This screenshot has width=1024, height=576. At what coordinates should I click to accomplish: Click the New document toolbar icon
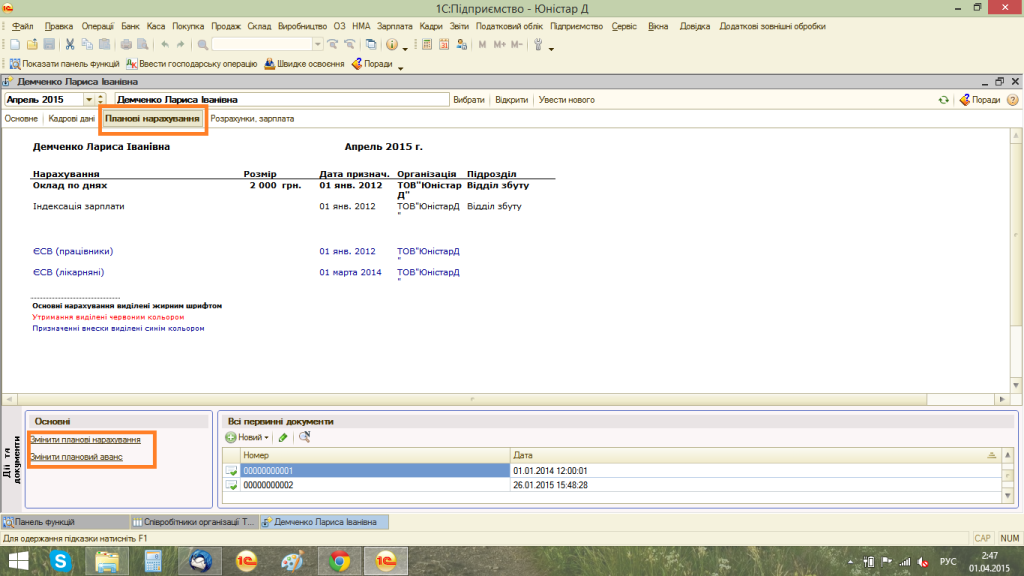[x=15, y=44]
